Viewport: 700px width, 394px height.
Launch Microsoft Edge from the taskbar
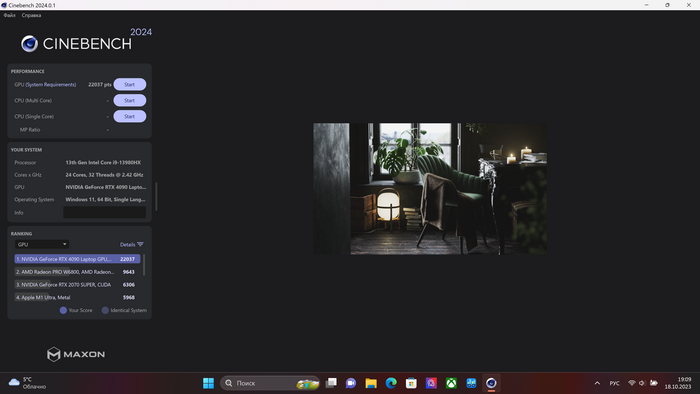[x=391, y=383]
